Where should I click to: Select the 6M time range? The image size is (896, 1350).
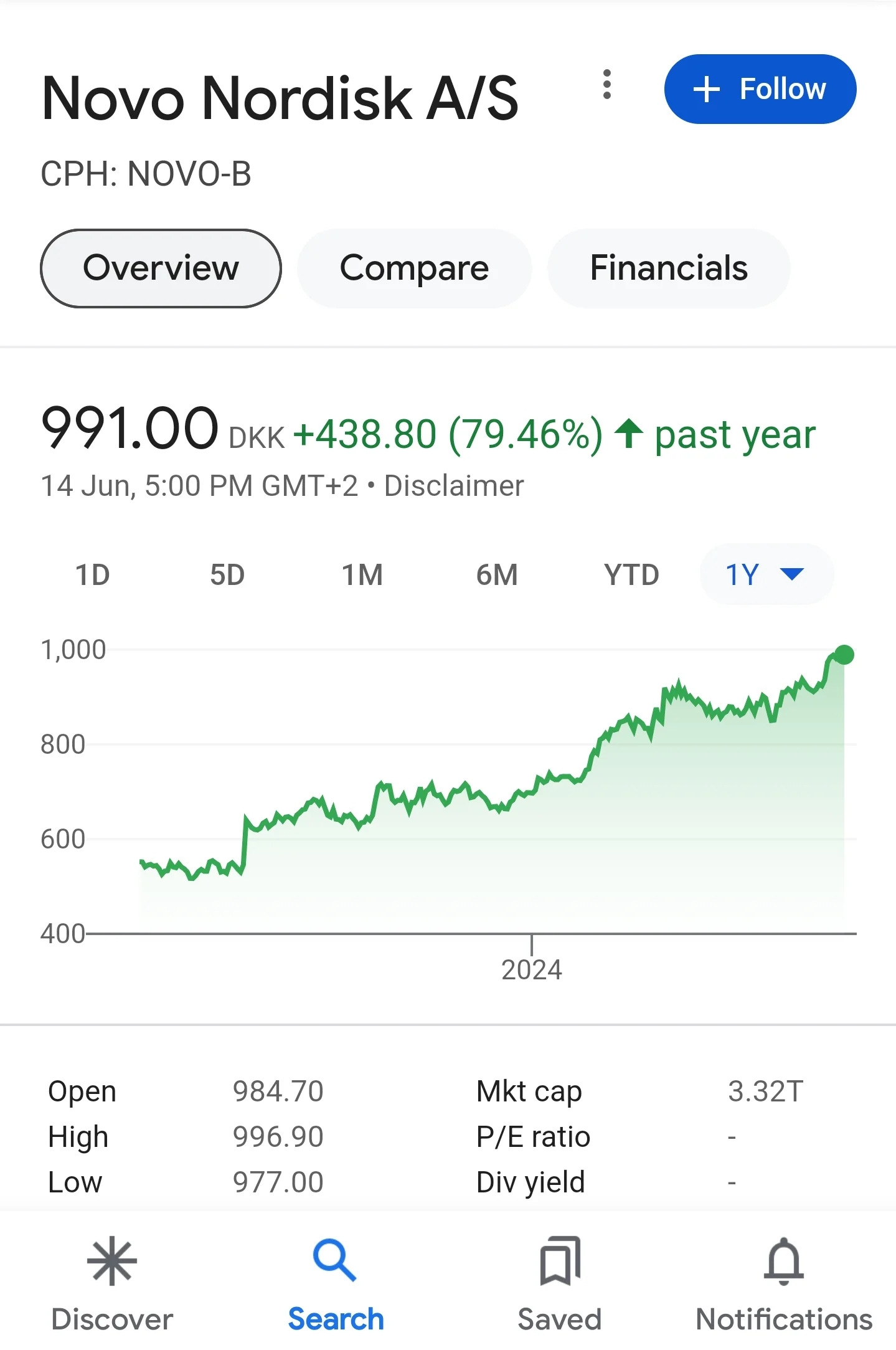[x=497, y=574]
